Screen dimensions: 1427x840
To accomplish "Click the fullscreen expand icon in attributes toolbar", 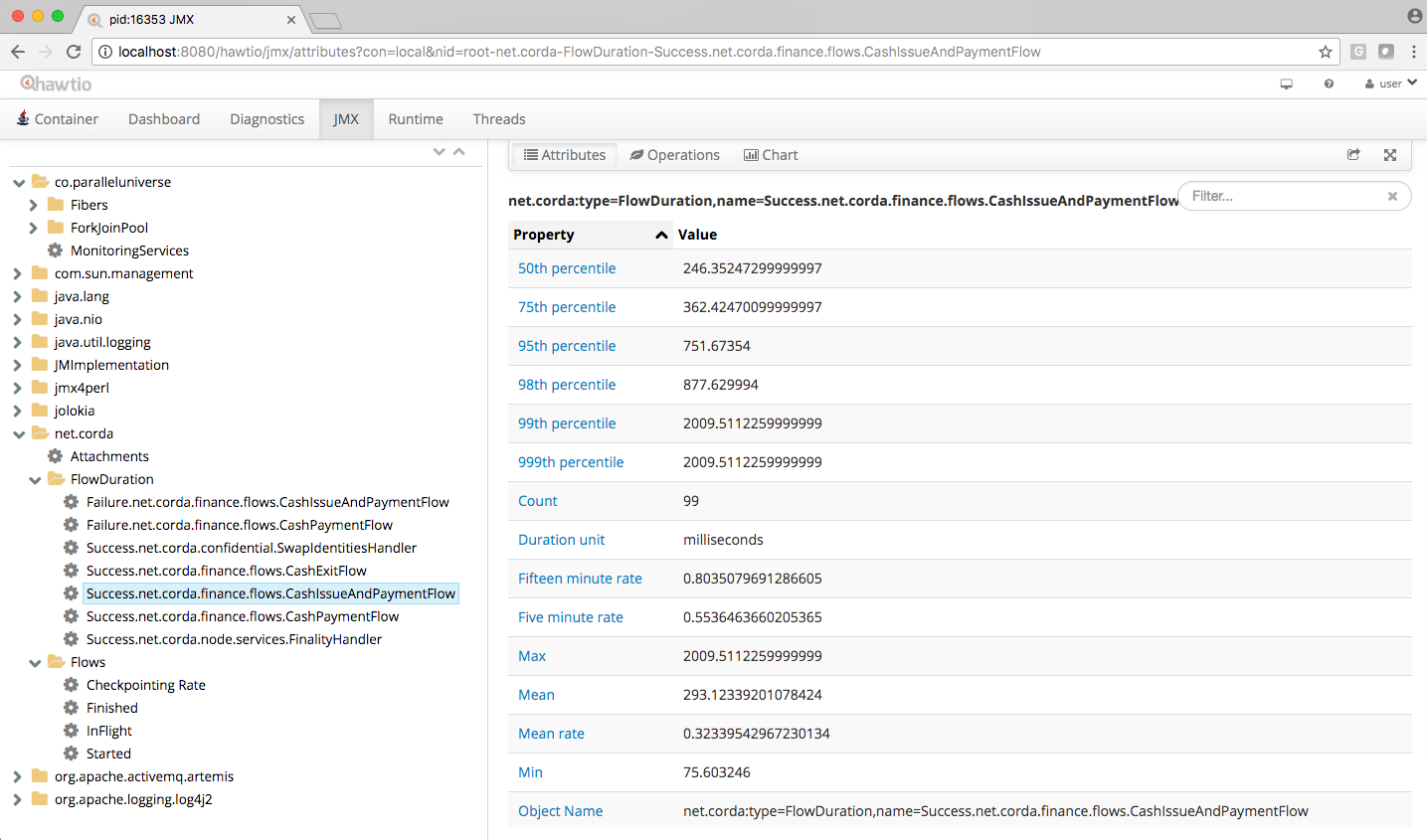I will tap(1390, 155).
